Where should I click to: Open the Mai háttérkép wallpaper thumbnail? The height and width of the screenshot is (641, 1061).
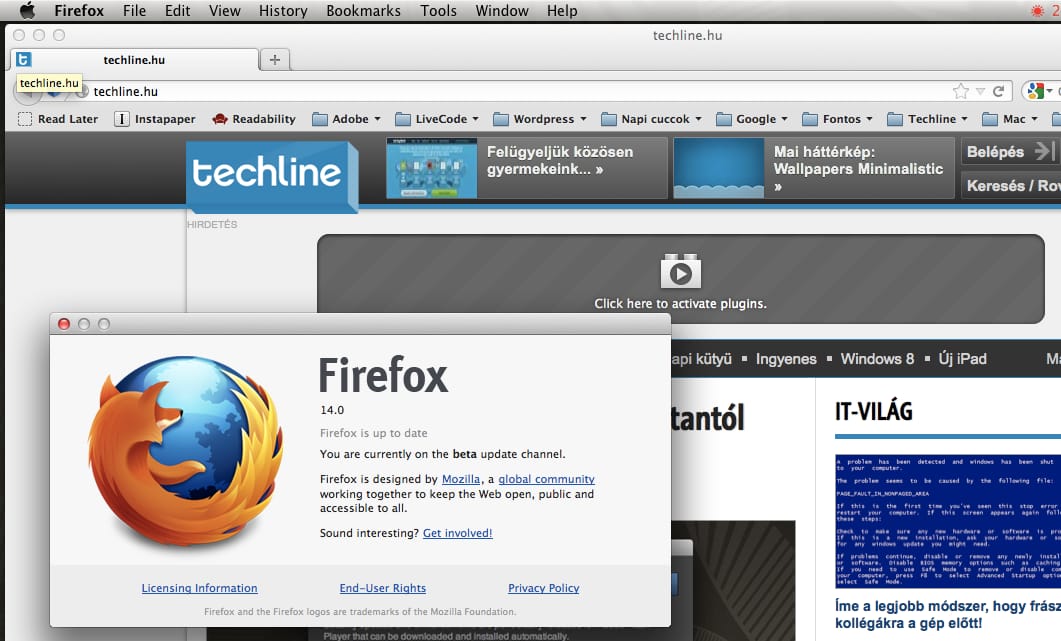(719, 168)
